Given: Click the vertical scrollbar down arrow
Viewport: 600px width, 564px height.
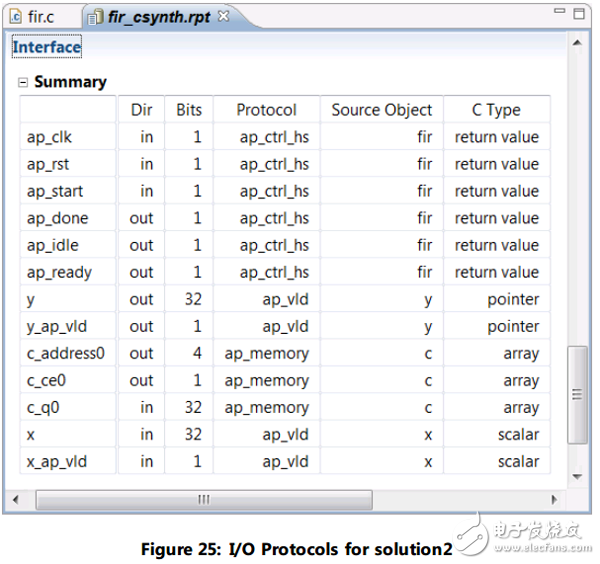Looking at the screenshot, I should tap(576, 477).
